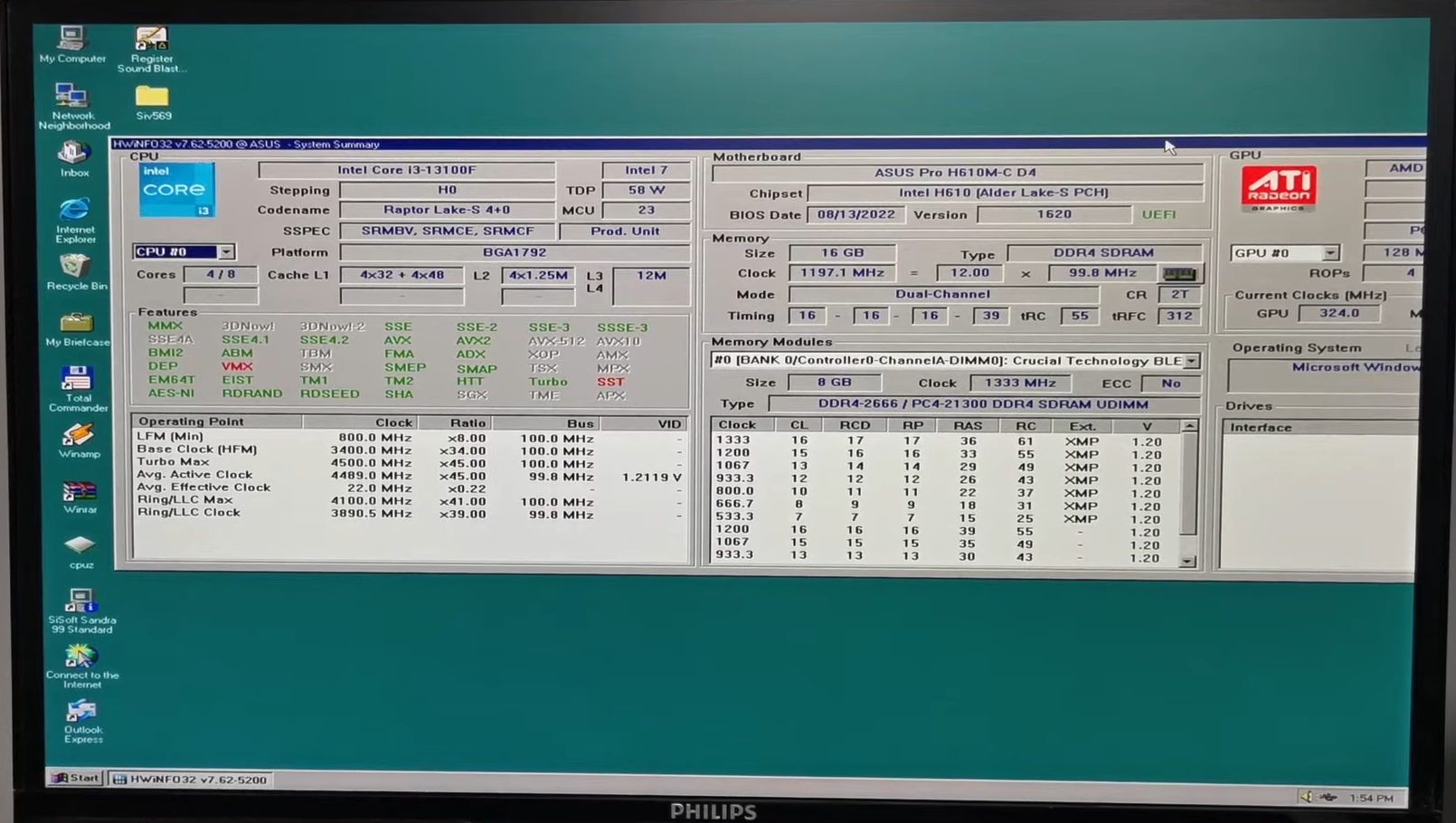Click the volume speaker tray icon
The height and width of the screenshot is (823, 1456).
1305,797
